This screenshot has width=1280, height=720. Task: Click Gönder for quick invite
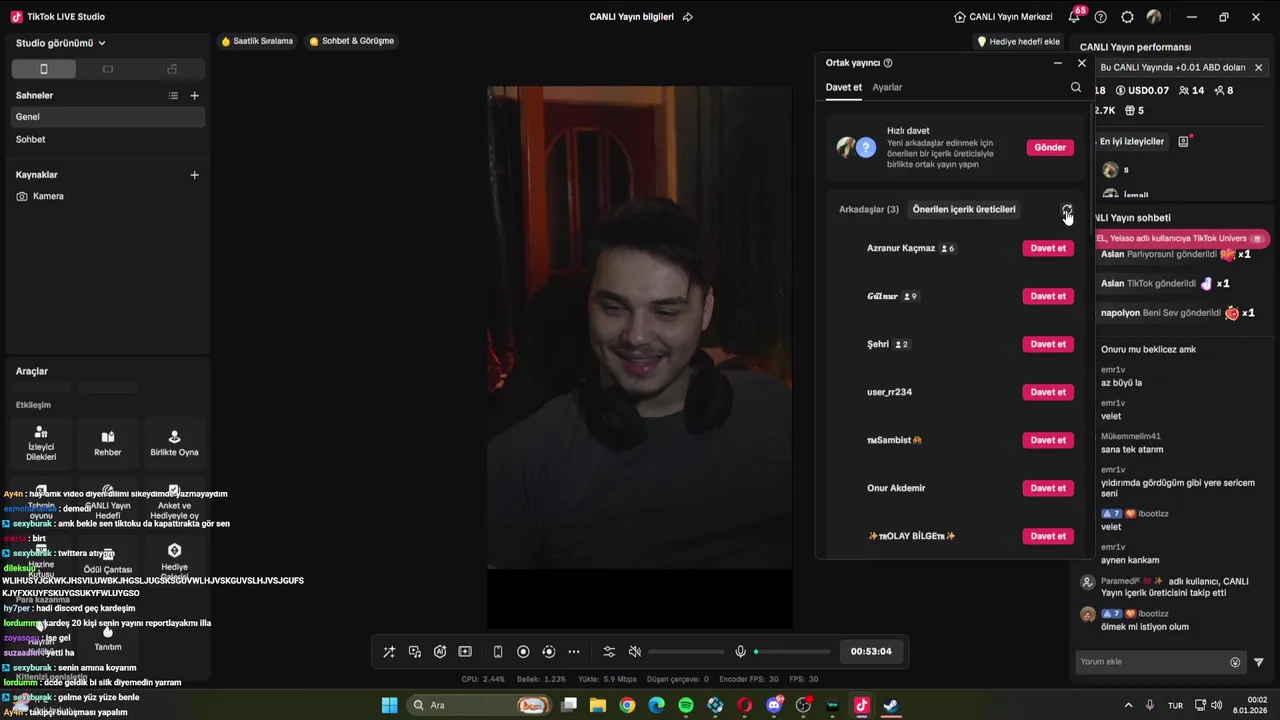(x=1050, y=147)
